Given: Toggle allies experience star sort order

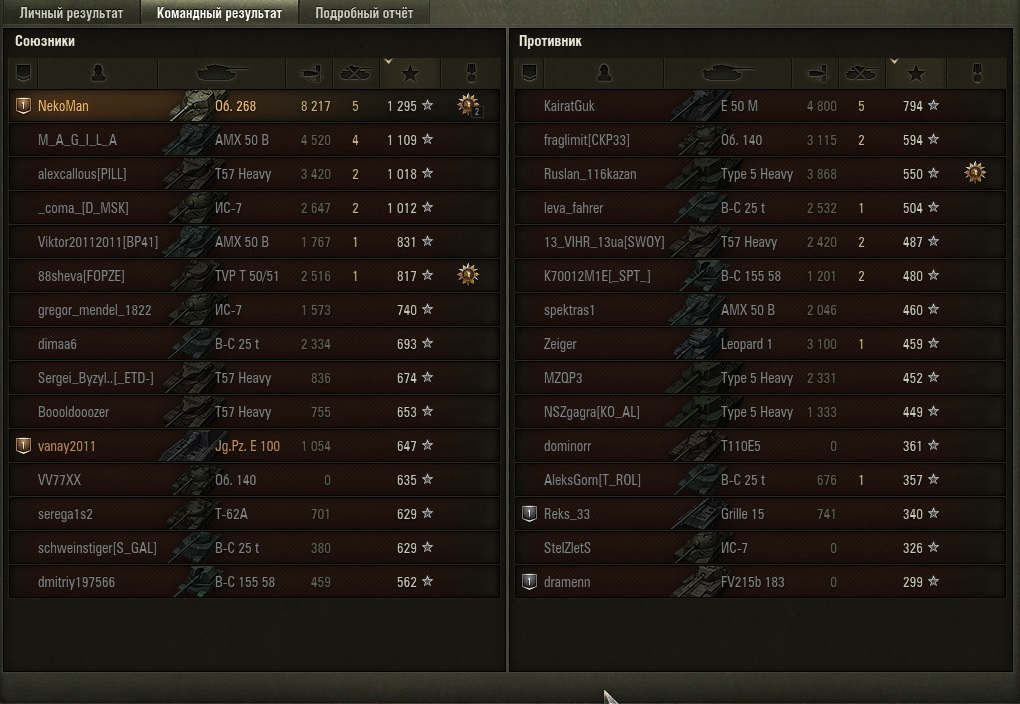Looking at the screenshot, I should pos(410,73).
